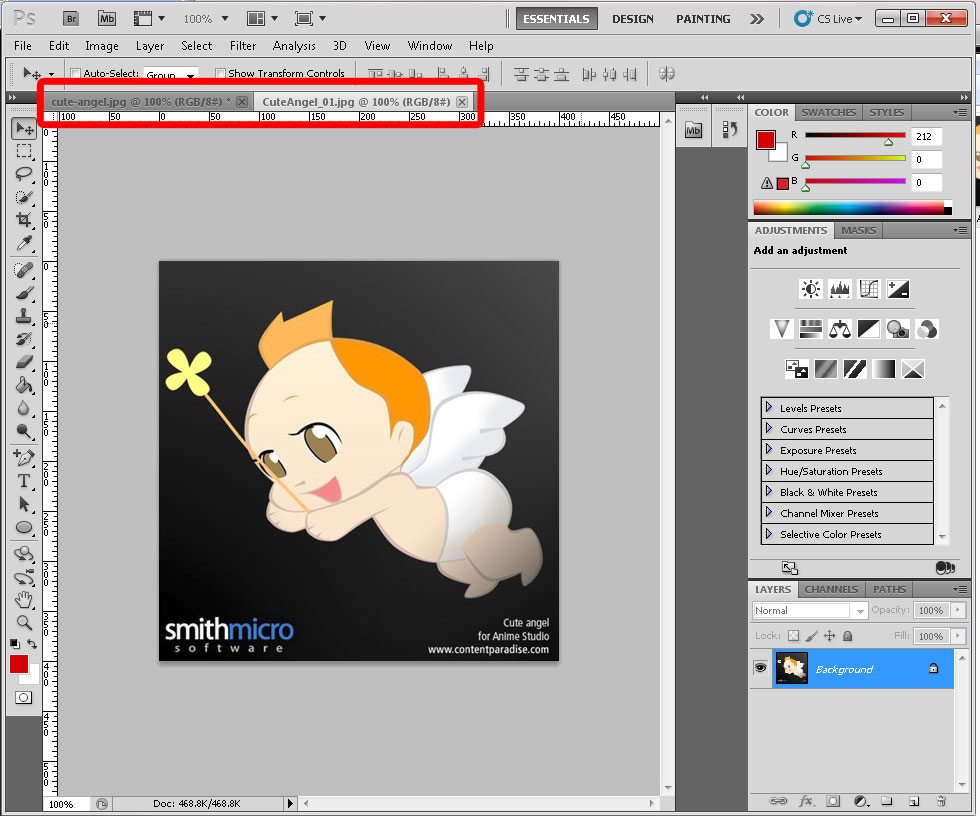Select the Hand tool
980x816 pixels.
click(x=24, y=600)
